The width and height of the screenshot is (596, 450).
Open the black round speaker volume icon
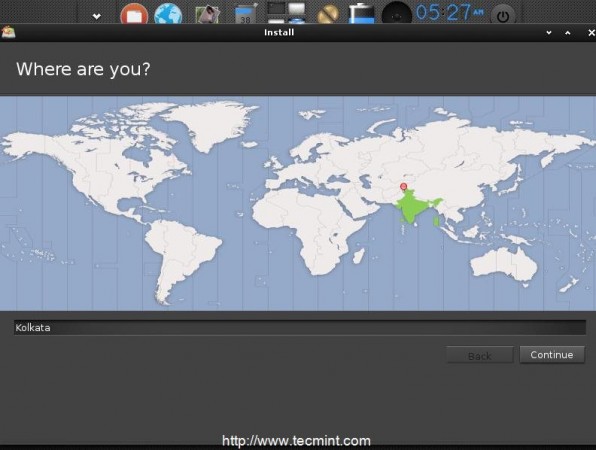[x=396, y=14]
